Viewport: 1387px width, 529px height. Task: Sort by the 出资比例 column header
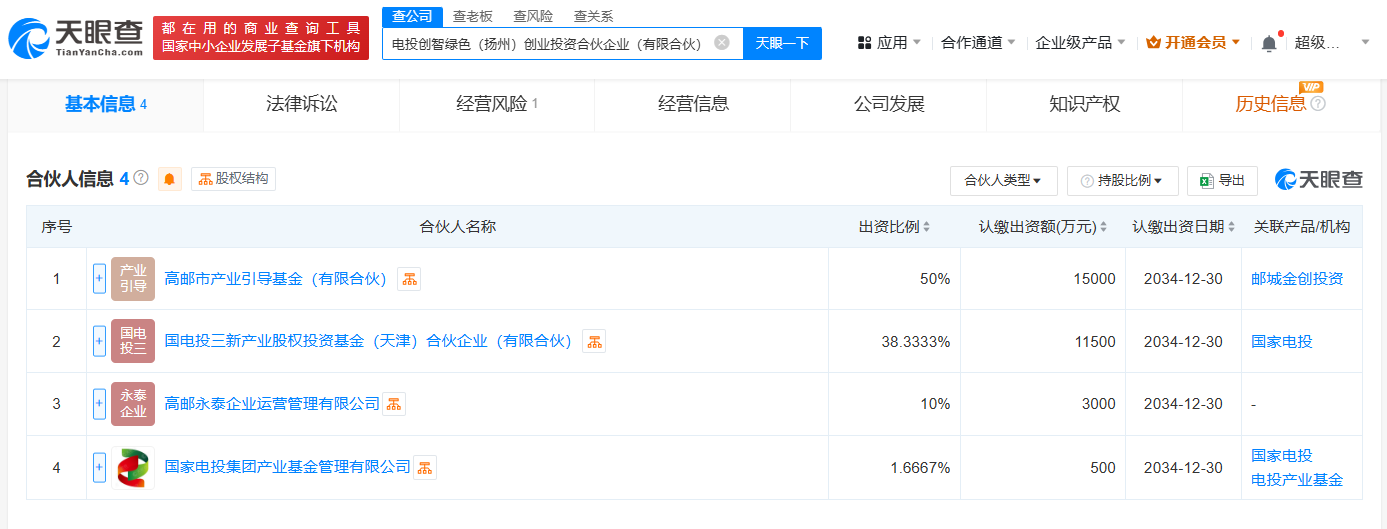pos(894,227)
